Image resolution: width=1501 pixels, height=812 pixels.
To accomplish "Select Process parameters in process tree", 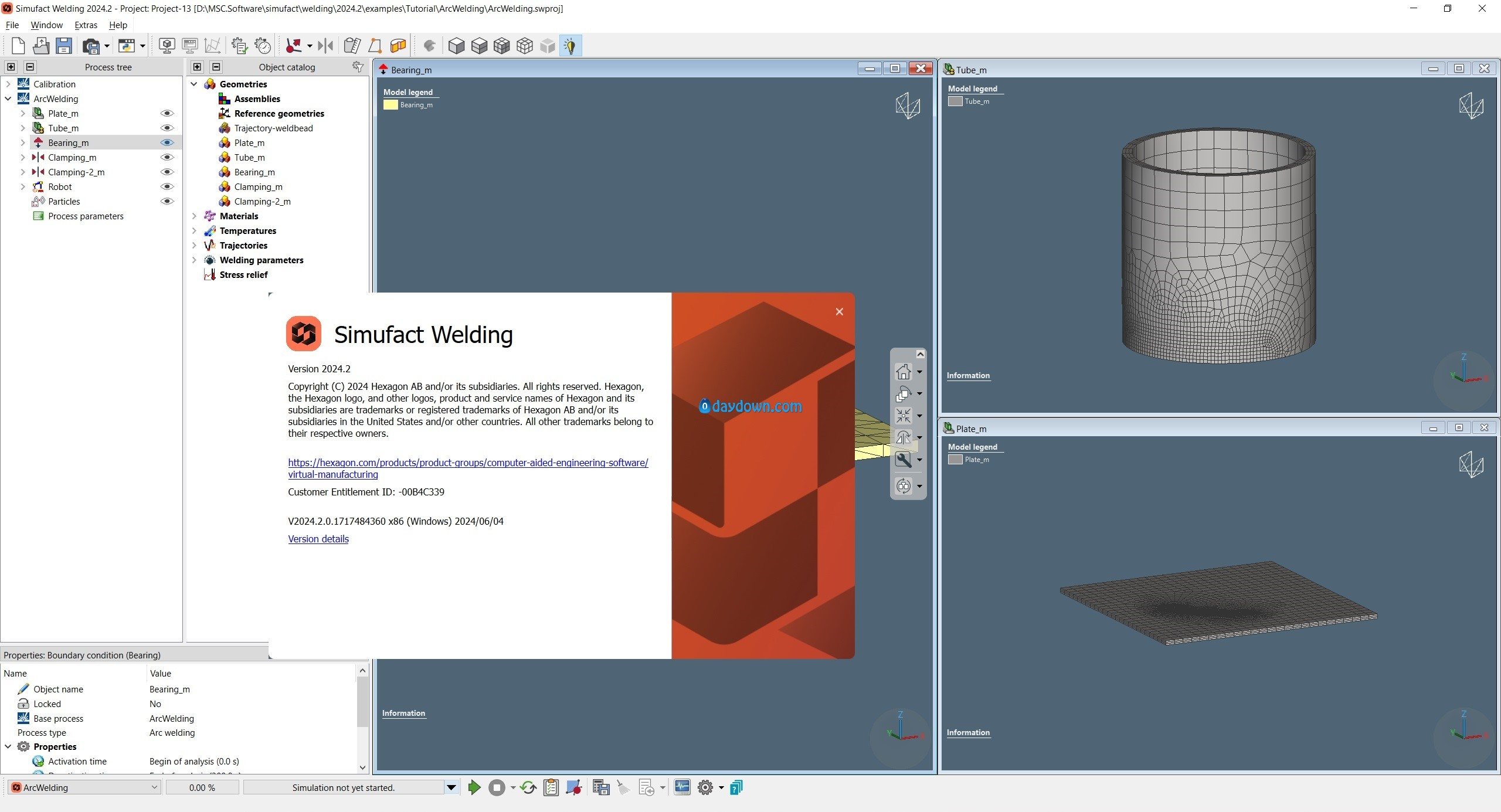I will pyautogui.click(x=86, y=216).
